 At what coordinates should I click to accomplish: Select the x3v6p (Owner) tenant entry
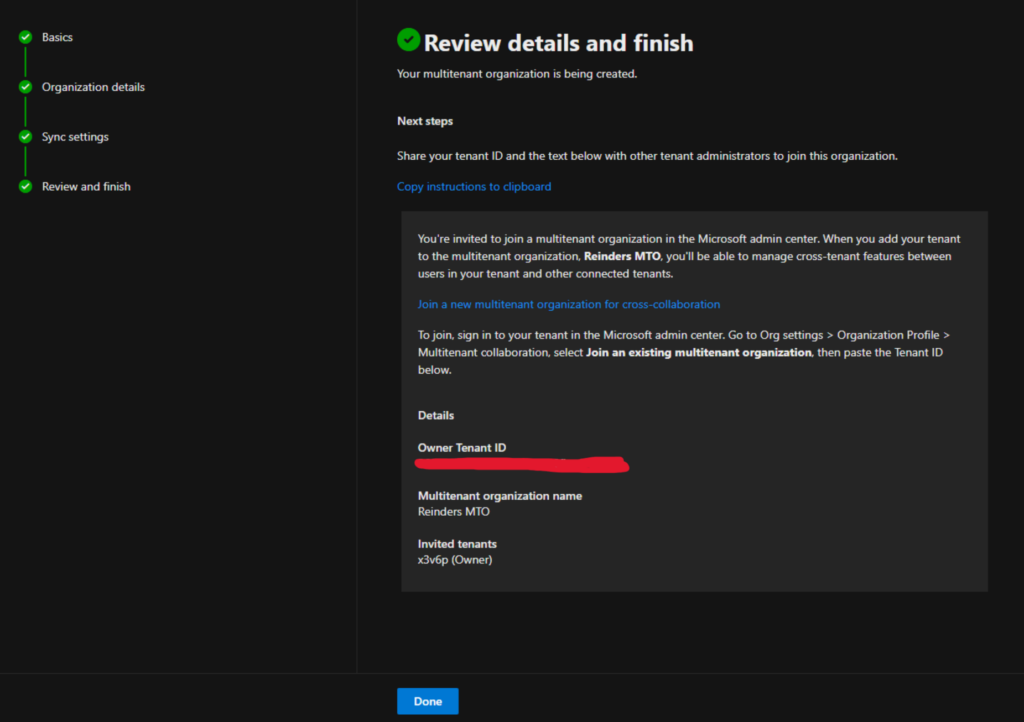[455, 560]
